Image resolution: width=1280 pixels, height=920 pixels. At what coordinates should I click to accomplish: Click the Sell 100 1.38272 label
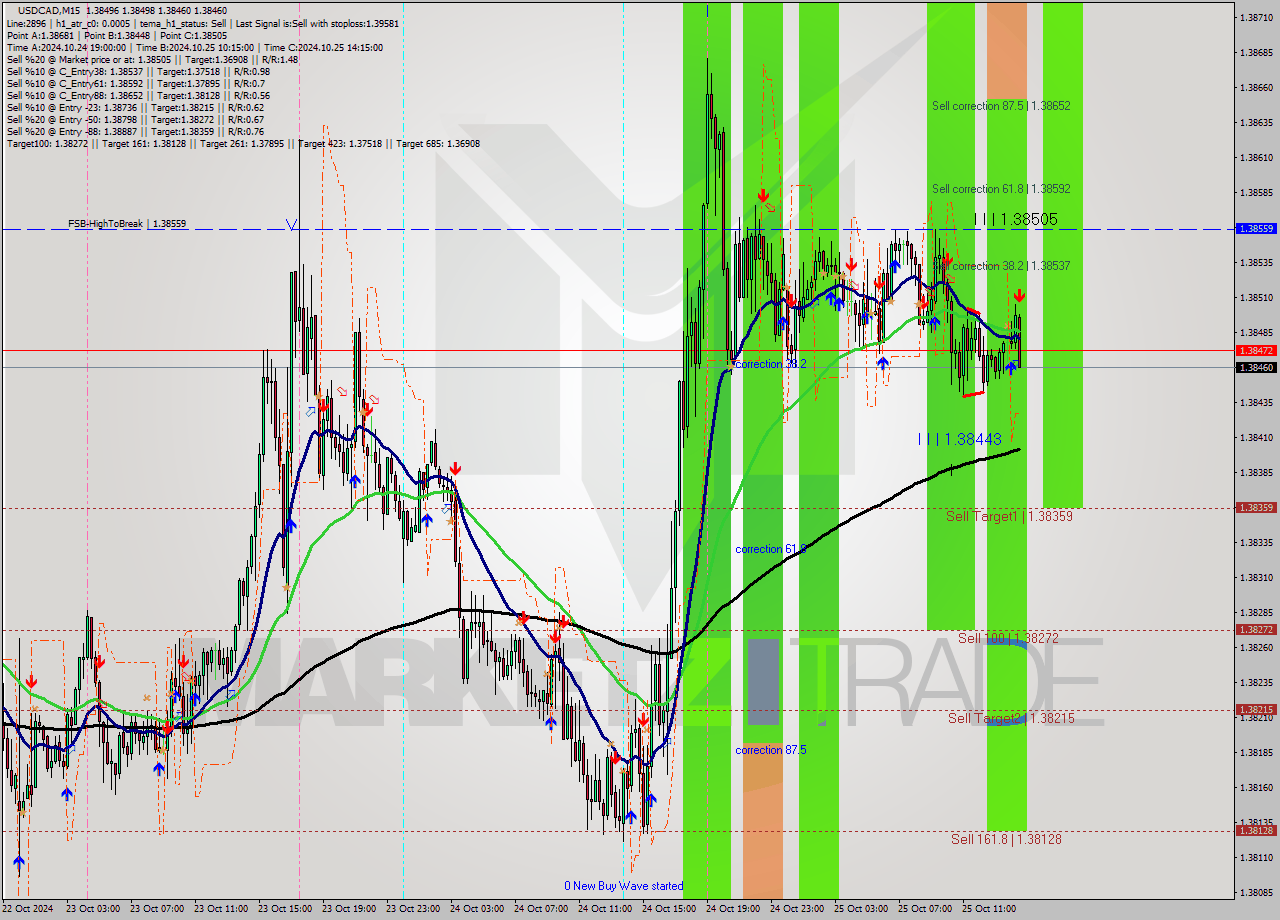click(x=1008, y=637)
